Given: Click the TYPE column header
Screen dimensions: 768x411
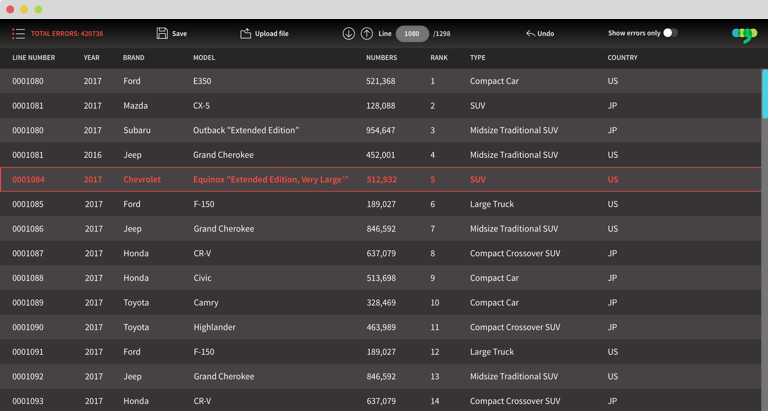Looking at the screenshot, I should (478, 57).
